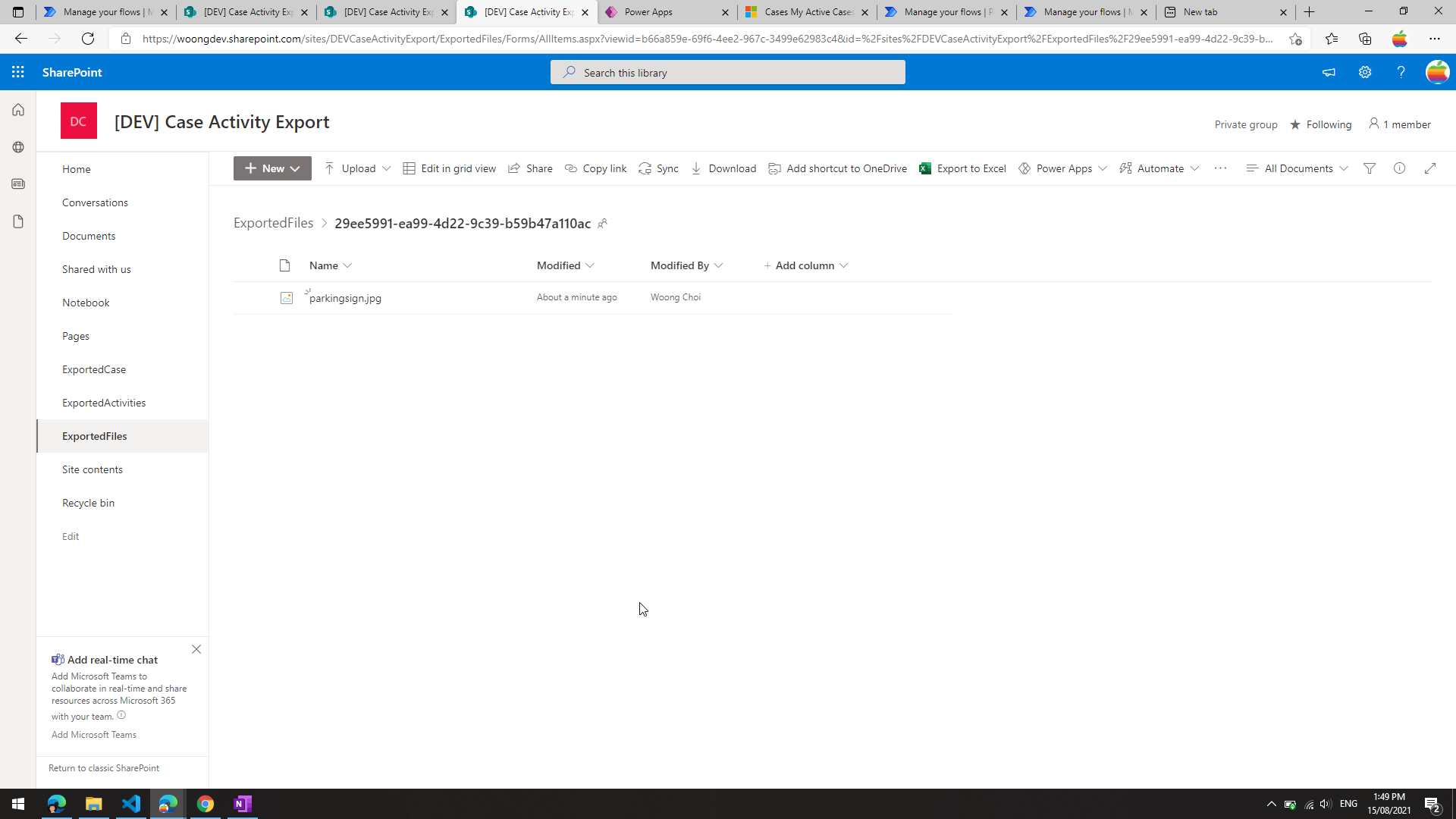Open the parkingsign.jpg file
This screenshot has width=1456, height=819.
(x=345, y=298)
